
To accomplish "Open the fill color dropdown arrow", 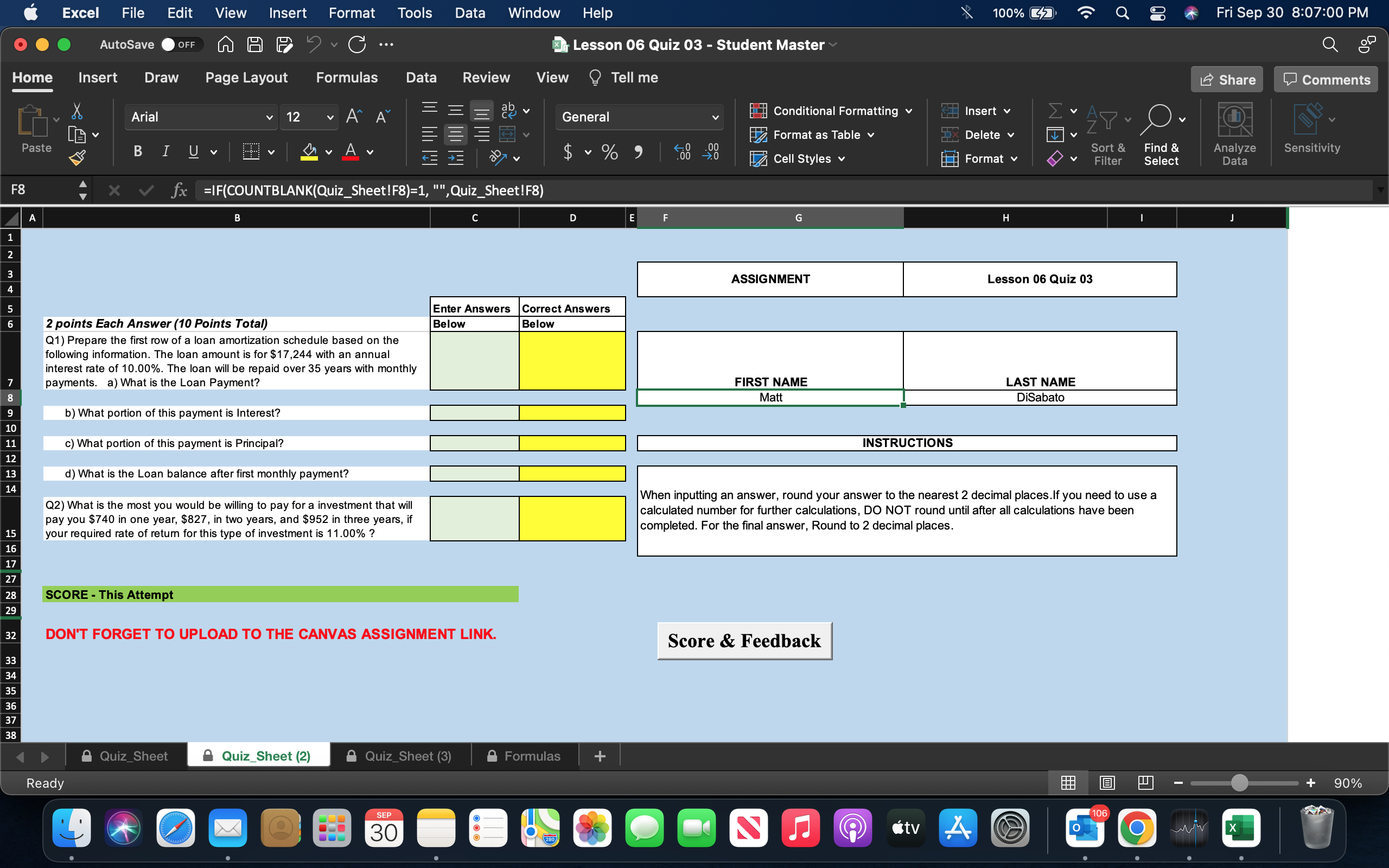I will (x=328, y=152).
